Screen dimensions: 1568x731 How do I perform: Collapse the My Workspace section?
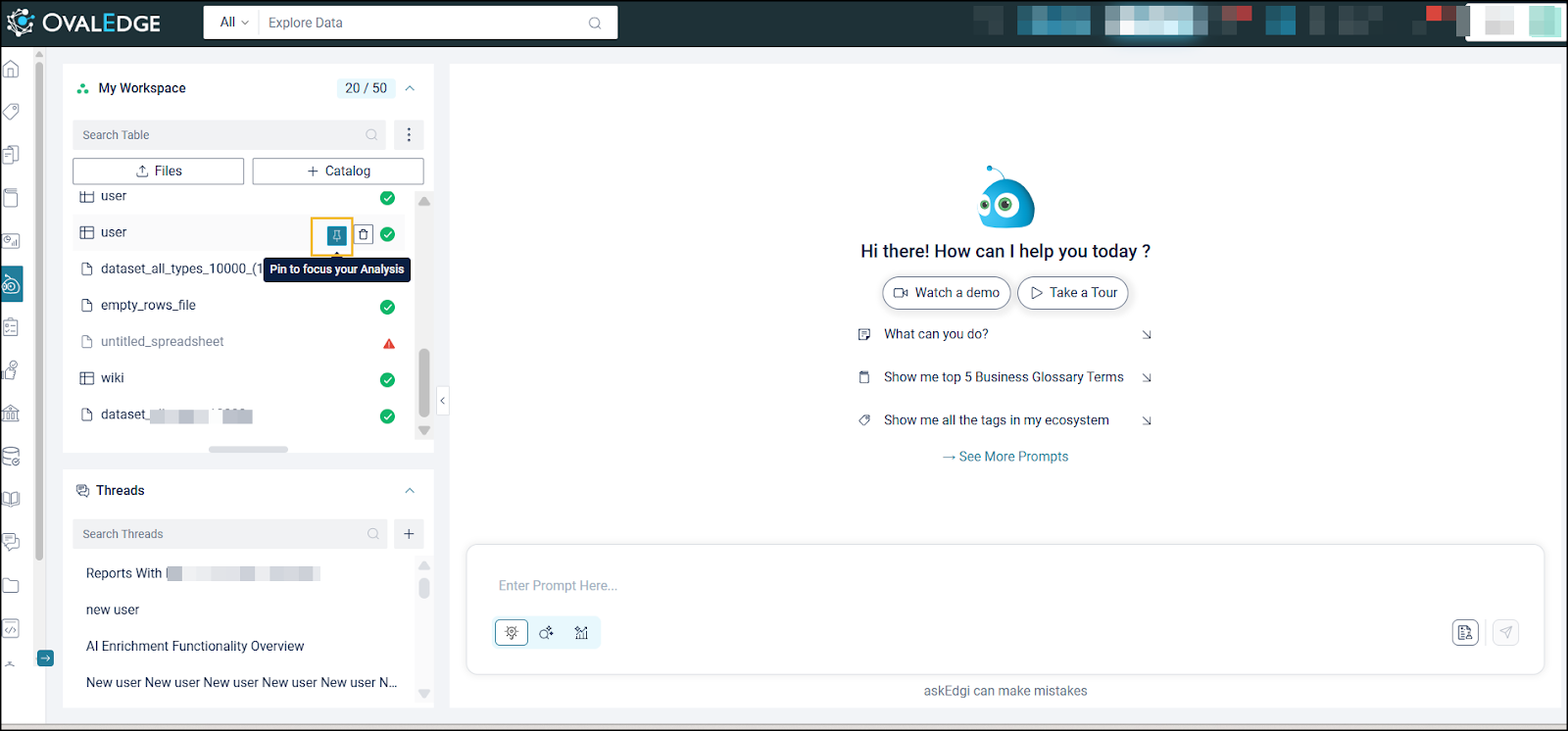point(410,88)
